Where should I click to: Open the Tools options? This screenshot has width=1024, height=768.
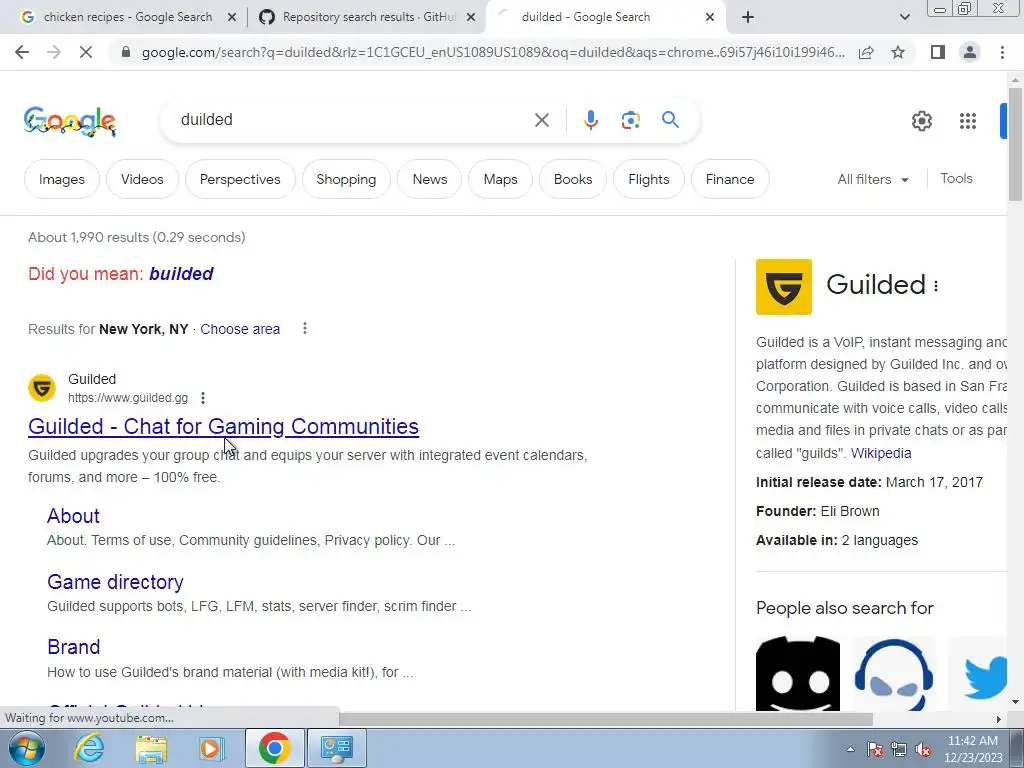coord(956,178)
